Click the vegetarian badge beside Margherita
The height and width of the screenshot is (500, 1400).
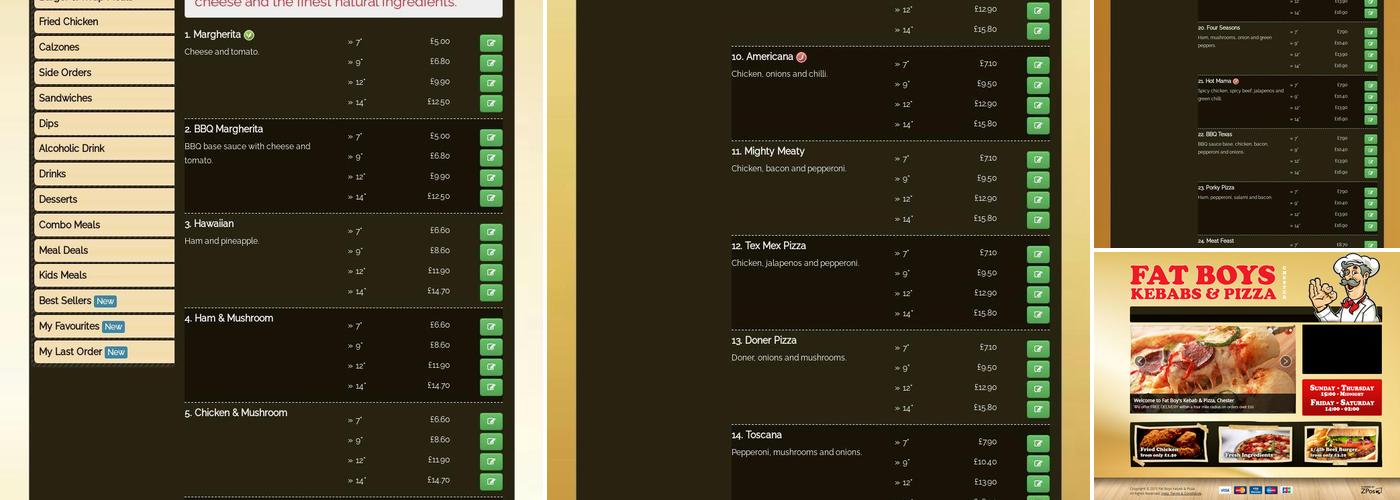click(249, 35)
